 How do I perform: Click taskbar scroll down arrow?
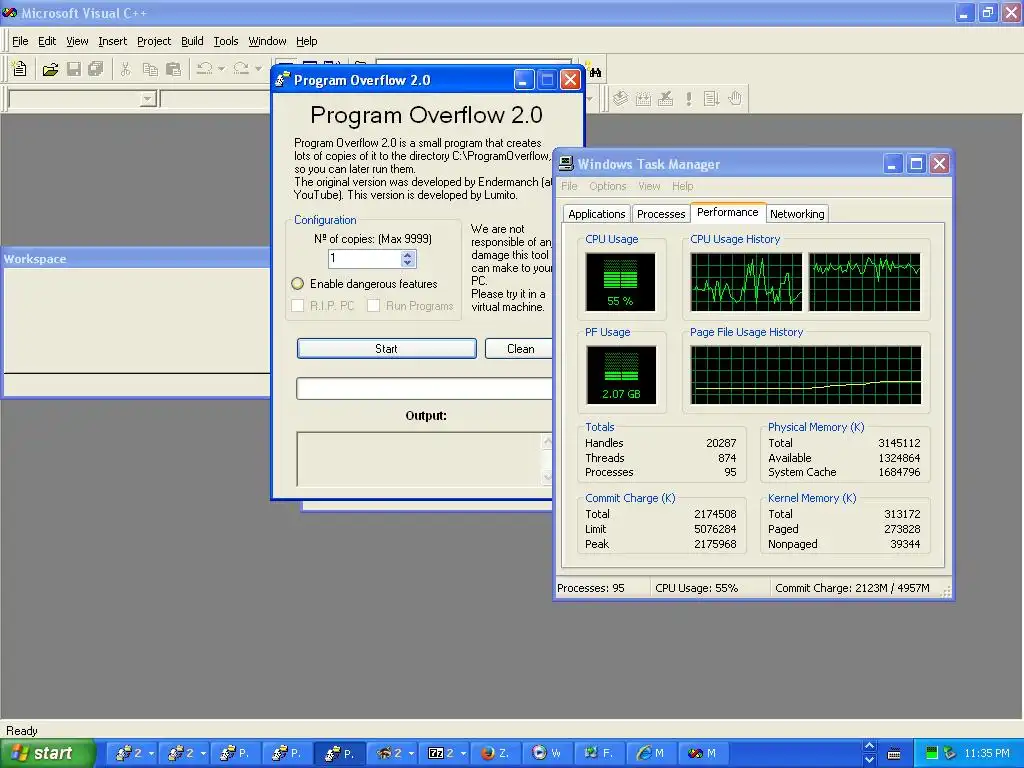(x=869, y=760)
